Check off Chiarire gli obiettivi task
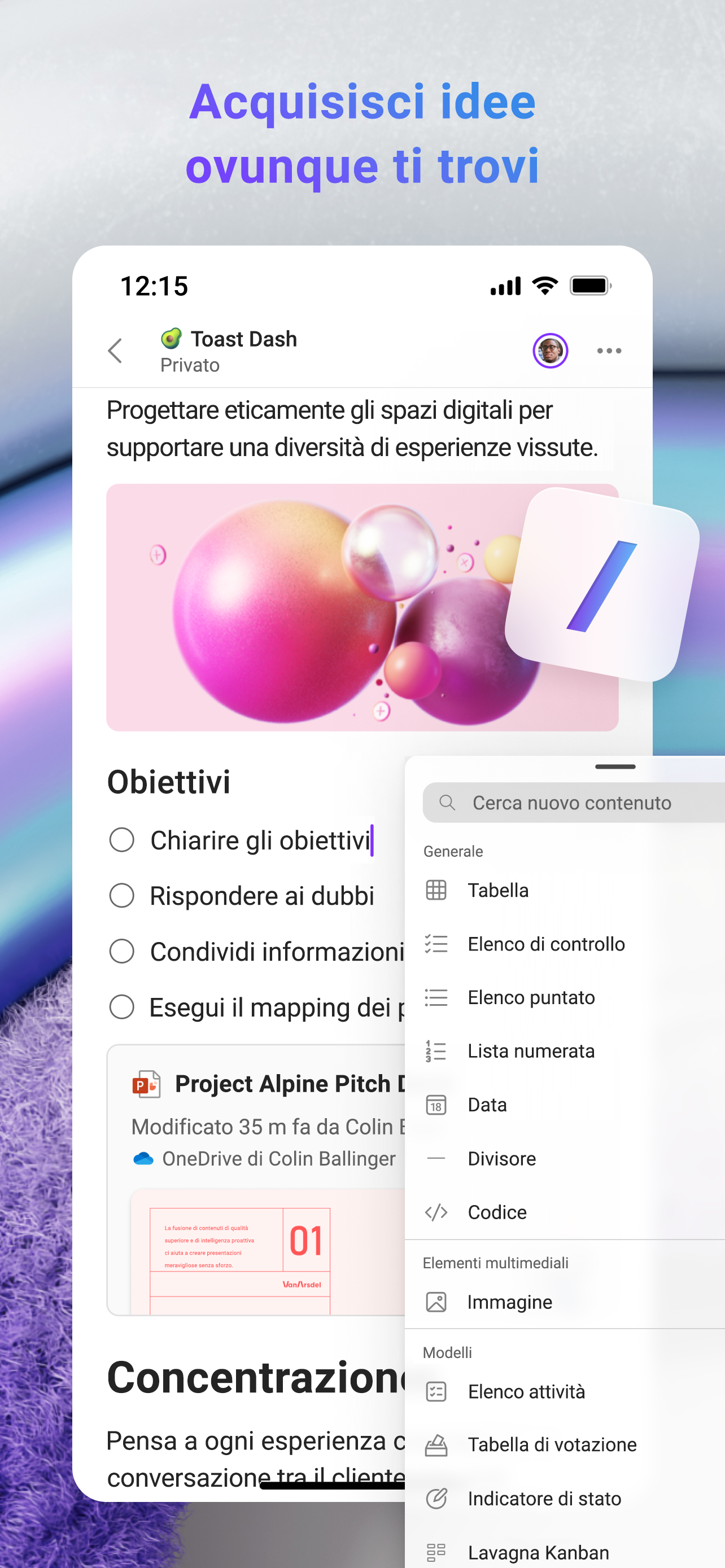The height and width of the screenshot is (1568, 725). (122, 840)
